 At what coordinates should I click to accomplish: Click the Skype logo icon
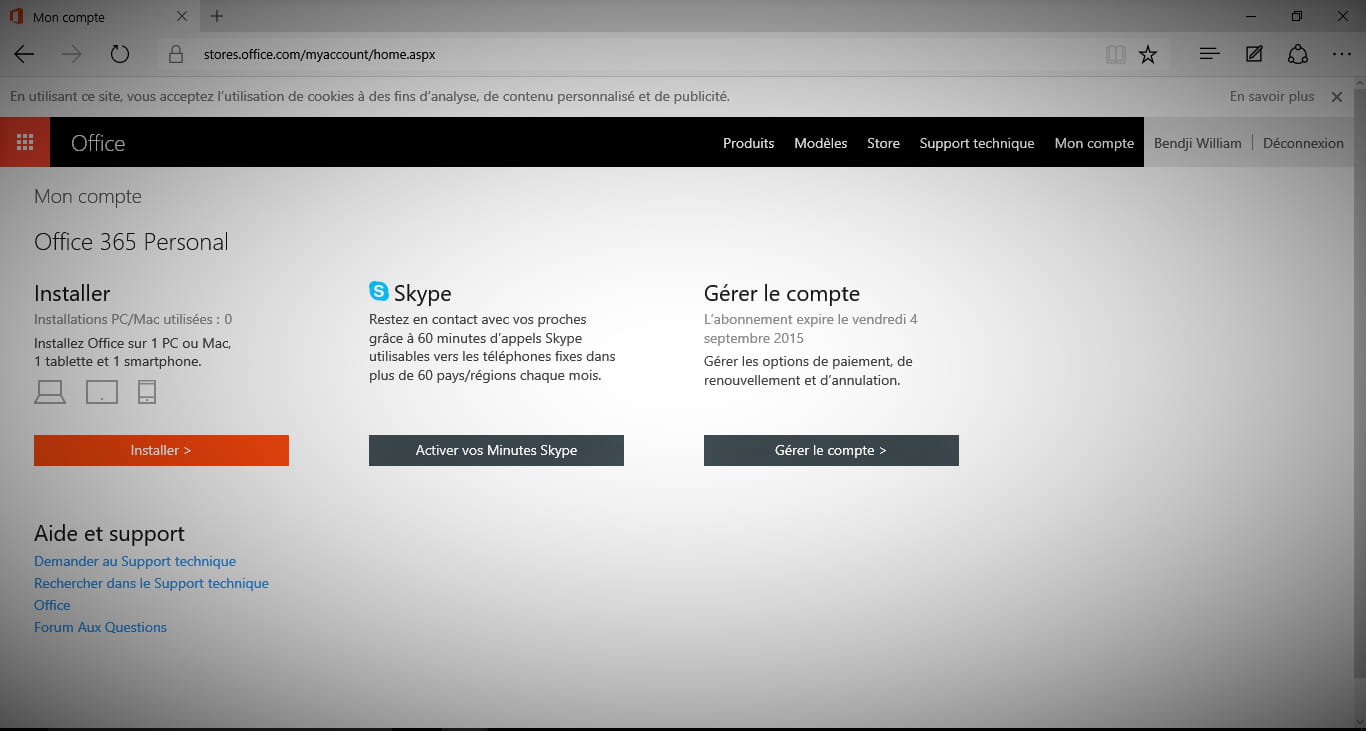379,291
